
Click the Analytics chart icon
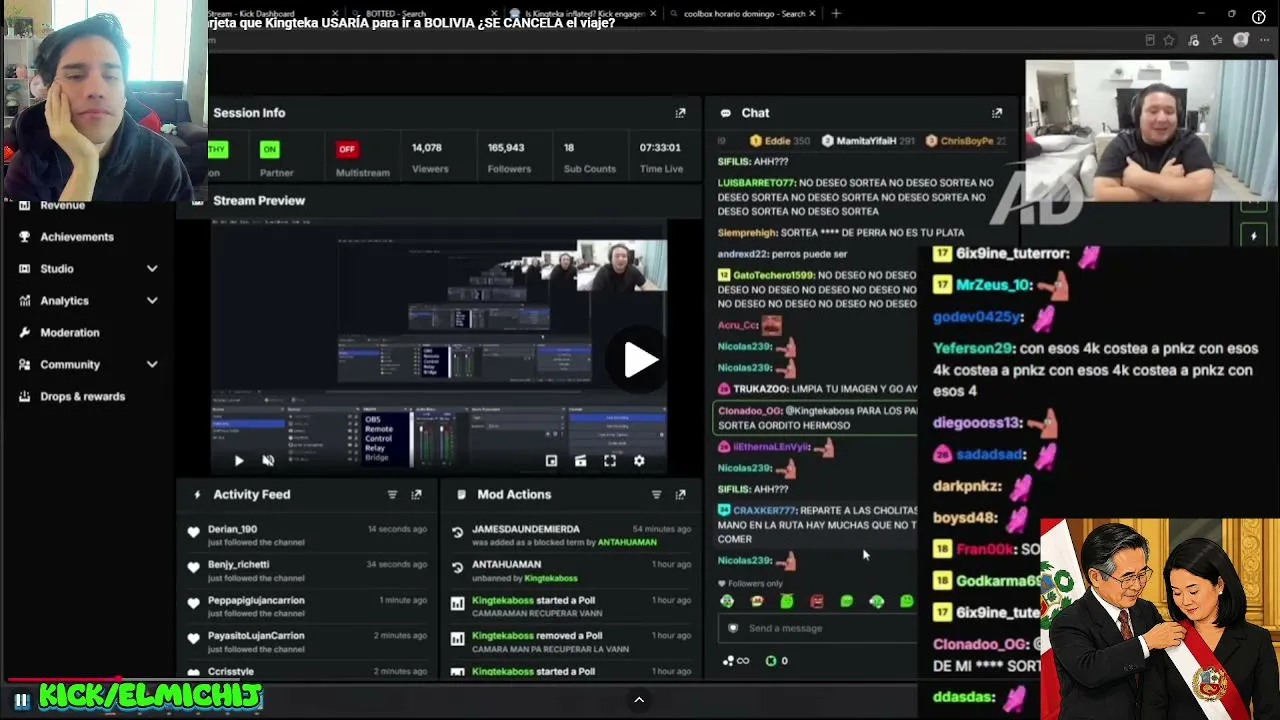[x=25, y=301]
